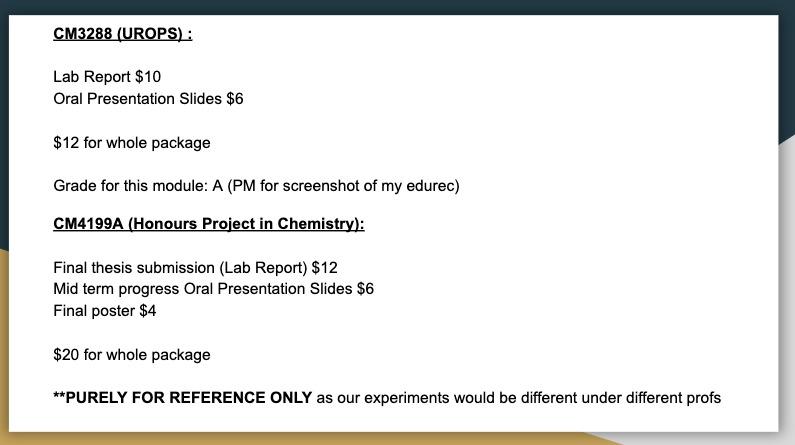The width and height of the screenshot is (795, 445).
Task: Click the "$12 for whole package" line
Action: (132, 143)
